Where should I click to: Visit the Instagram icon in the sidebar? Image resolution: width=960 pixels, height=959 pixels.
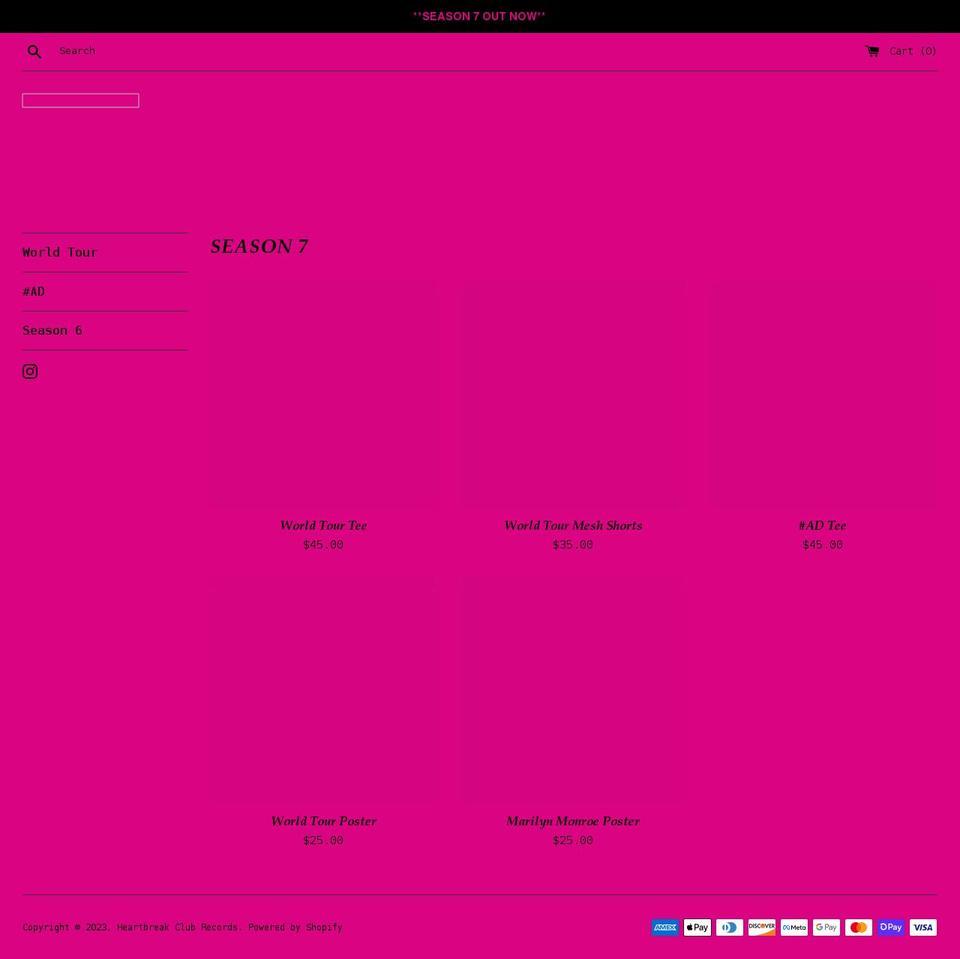click(30, 371)
